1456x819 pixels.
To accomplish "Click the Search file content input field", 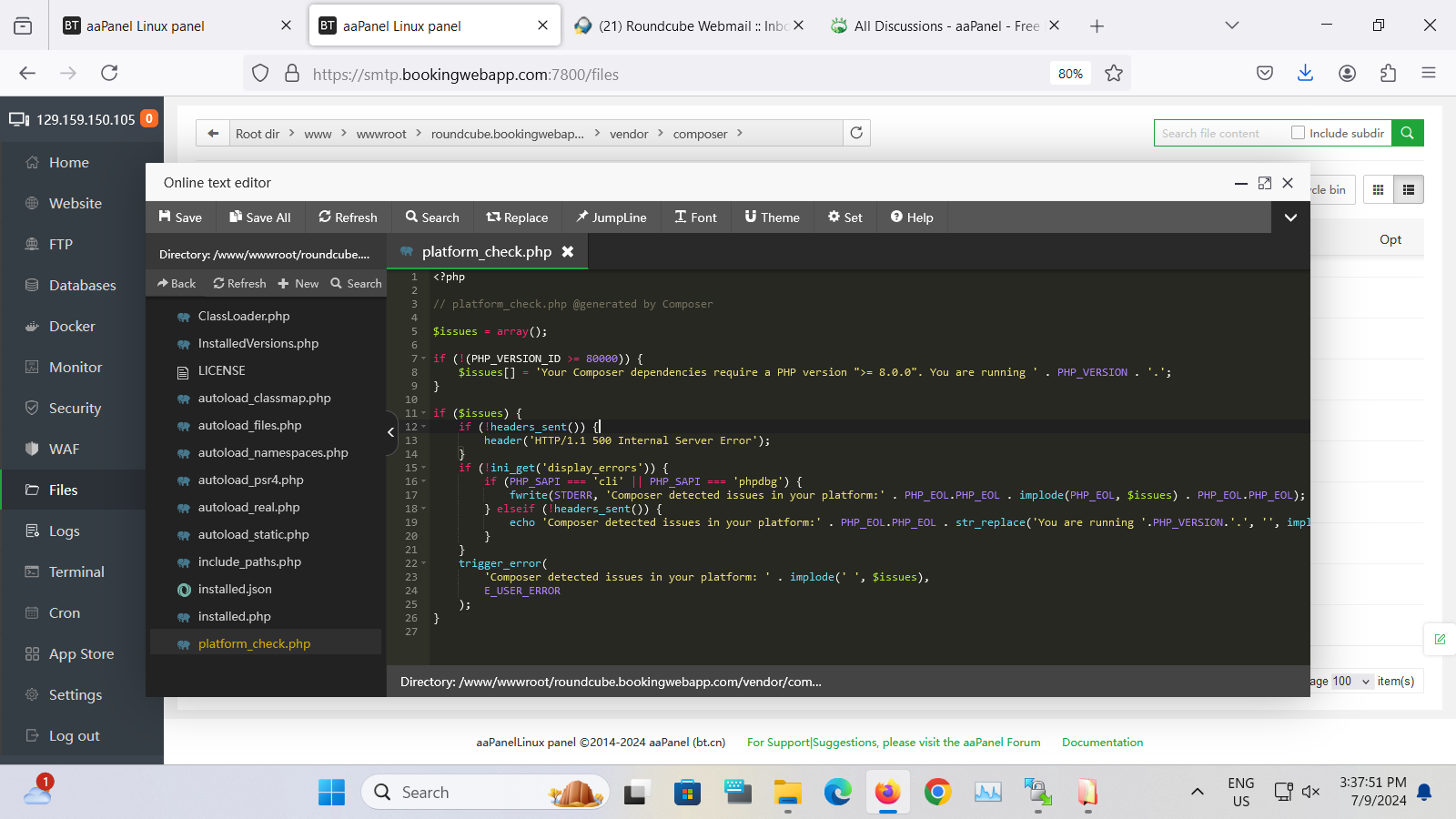I will coord(1219,133).
